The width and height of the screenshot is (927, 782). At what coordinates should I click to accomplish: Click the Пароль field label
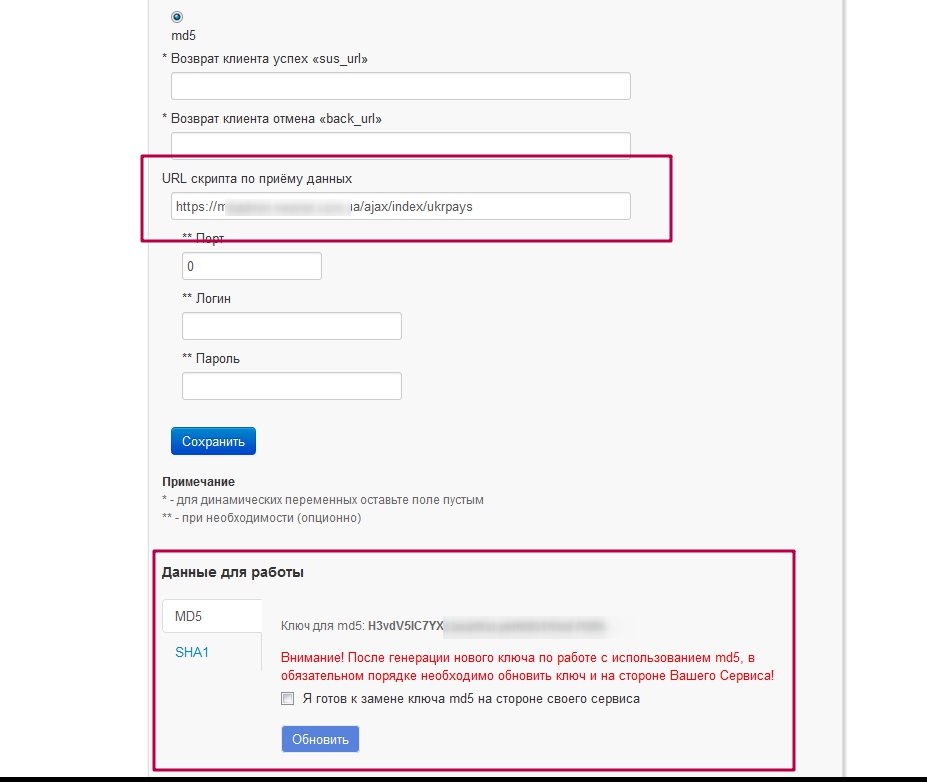point(211,358)
